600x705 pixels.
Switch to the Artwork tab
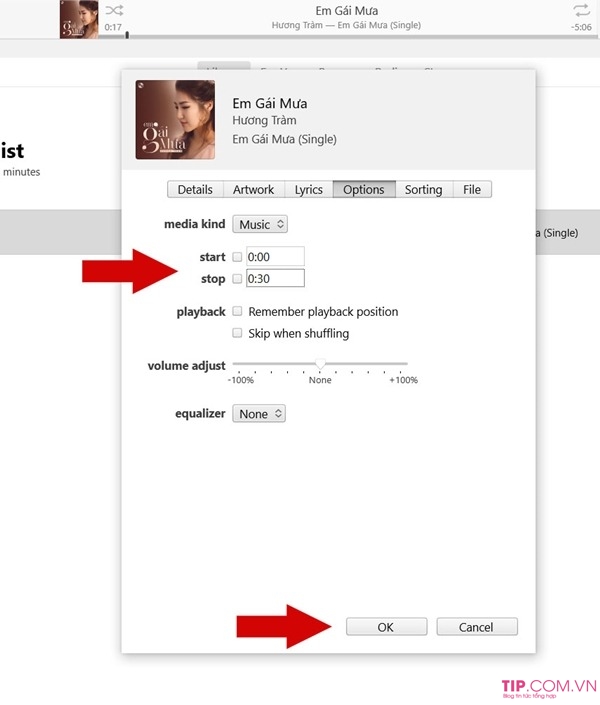point(253,189)
